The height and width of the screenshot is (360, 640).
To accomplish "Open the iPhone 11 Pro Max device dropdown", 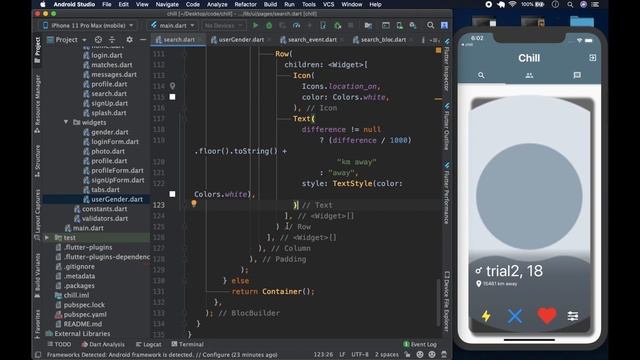I will point(88,25).
